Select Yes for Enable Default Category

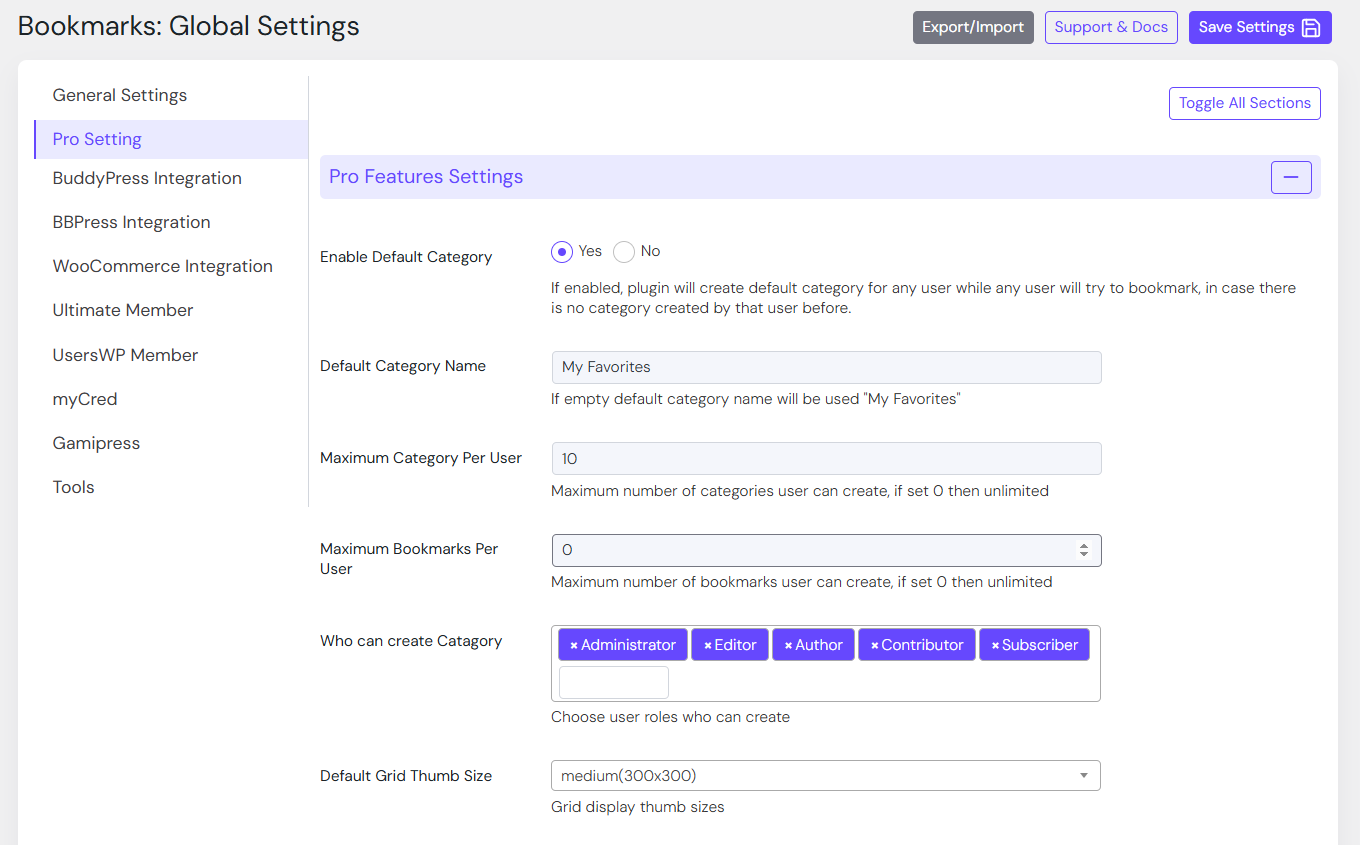coord(562,252)
